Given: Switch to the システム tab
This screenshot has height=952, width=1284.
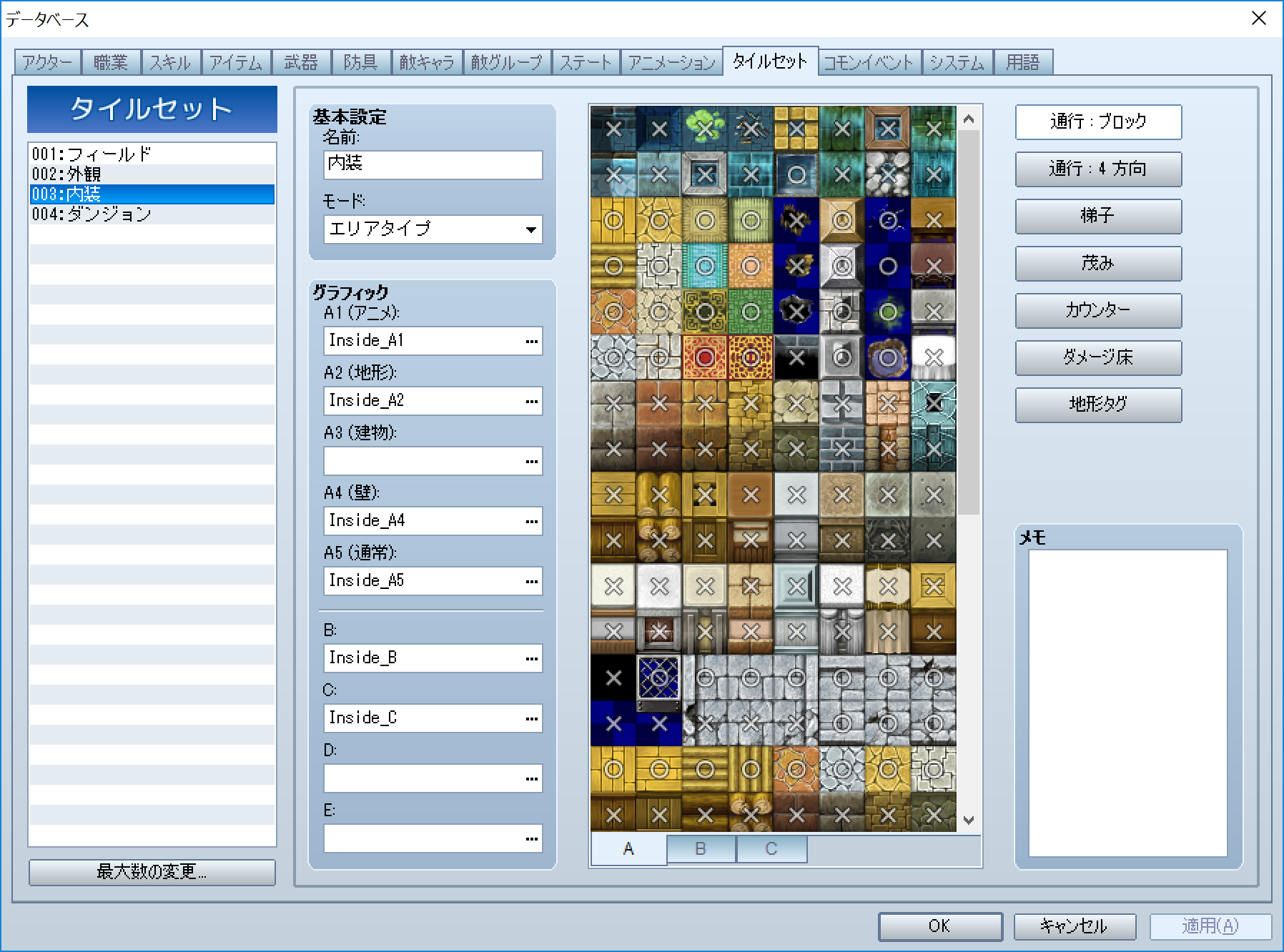Looking at the screenshot, I should tap(957, 62).
